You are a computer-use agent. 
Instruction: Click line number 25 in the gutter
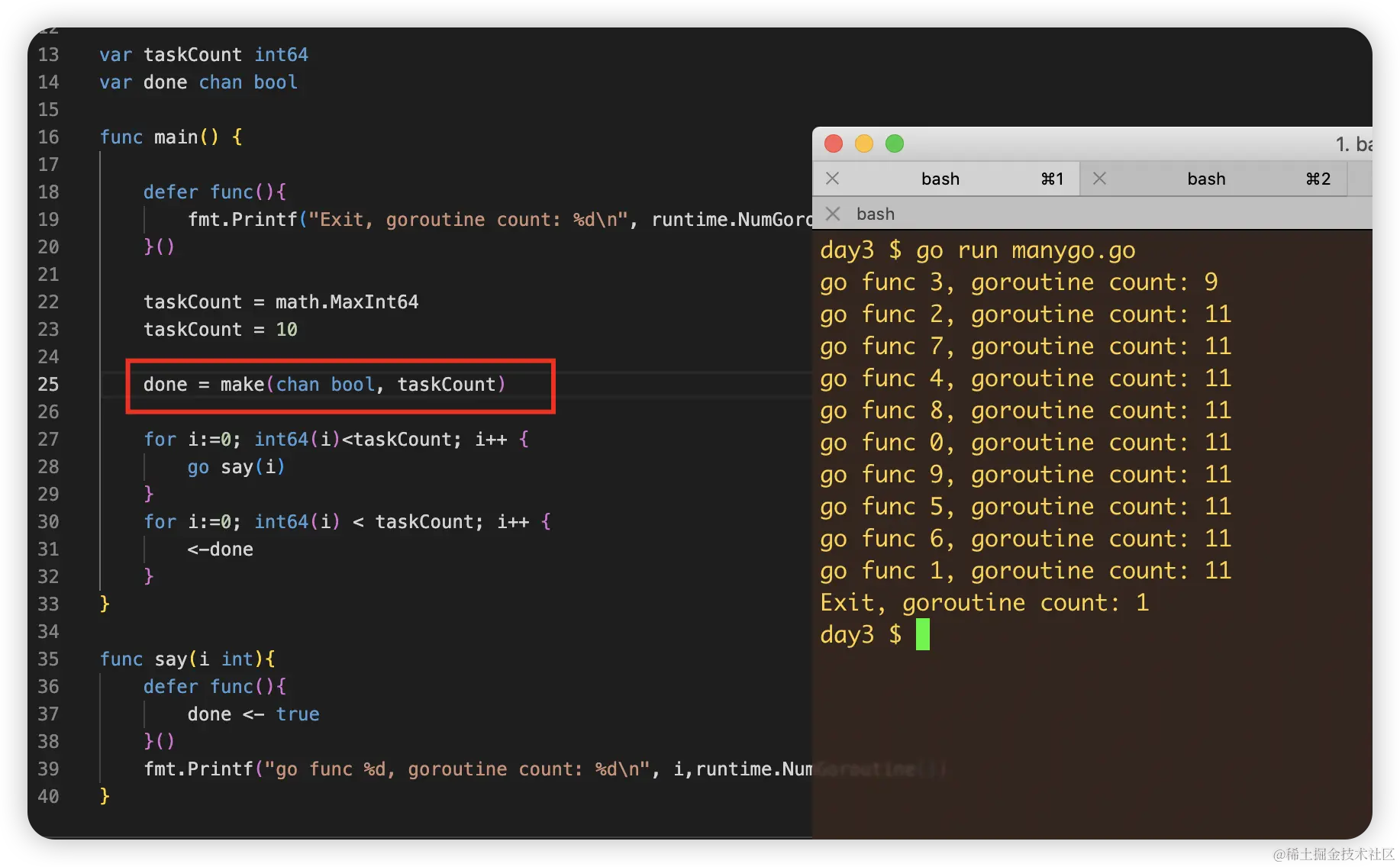click(x=48, y=384)
